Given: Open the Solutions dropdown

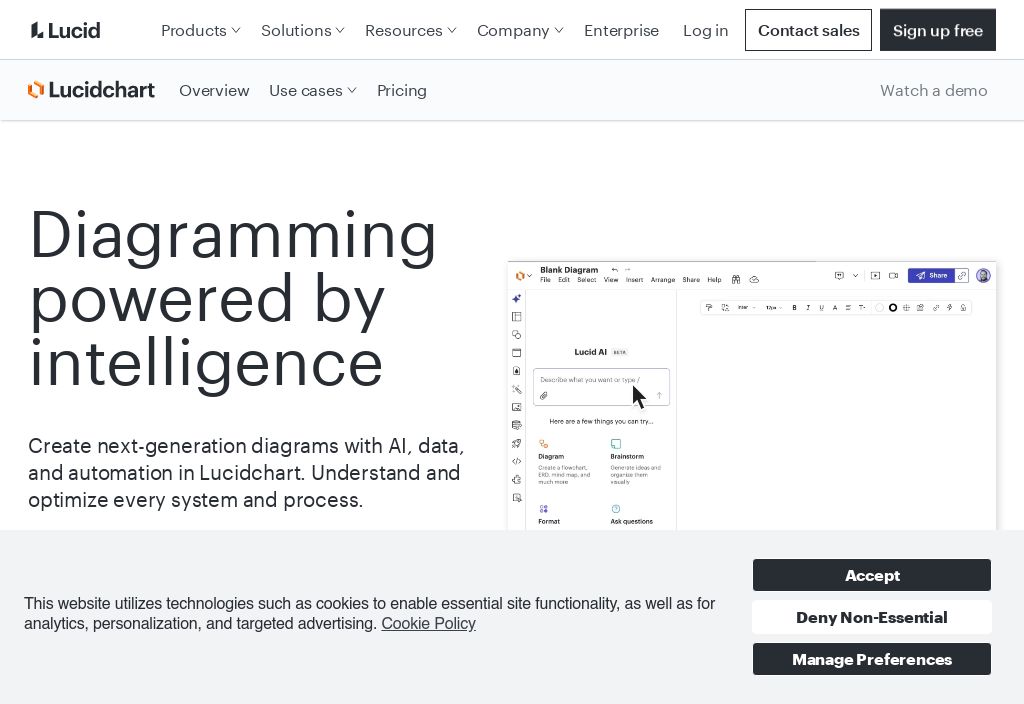Looking at the screenshot, I should point(302,30).
